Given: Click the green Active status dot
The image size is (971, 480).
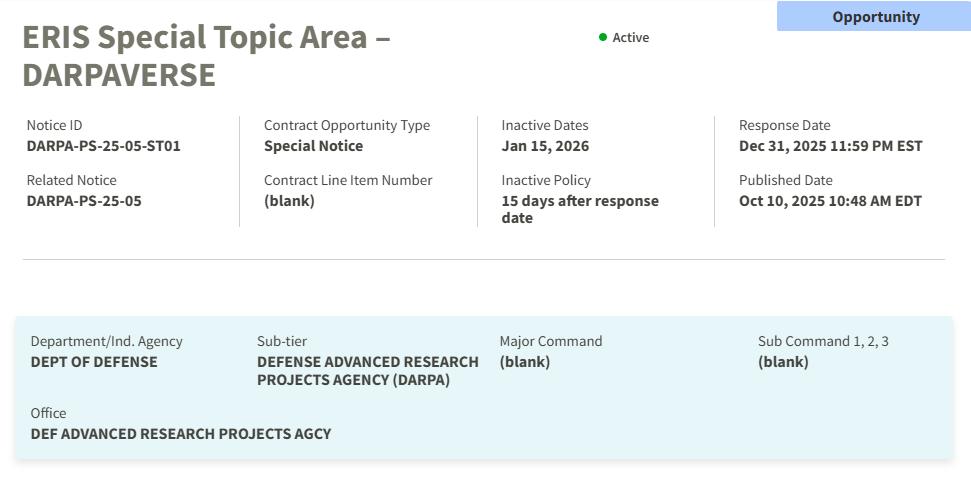Looking at the screenshot, I should point(603,37).
